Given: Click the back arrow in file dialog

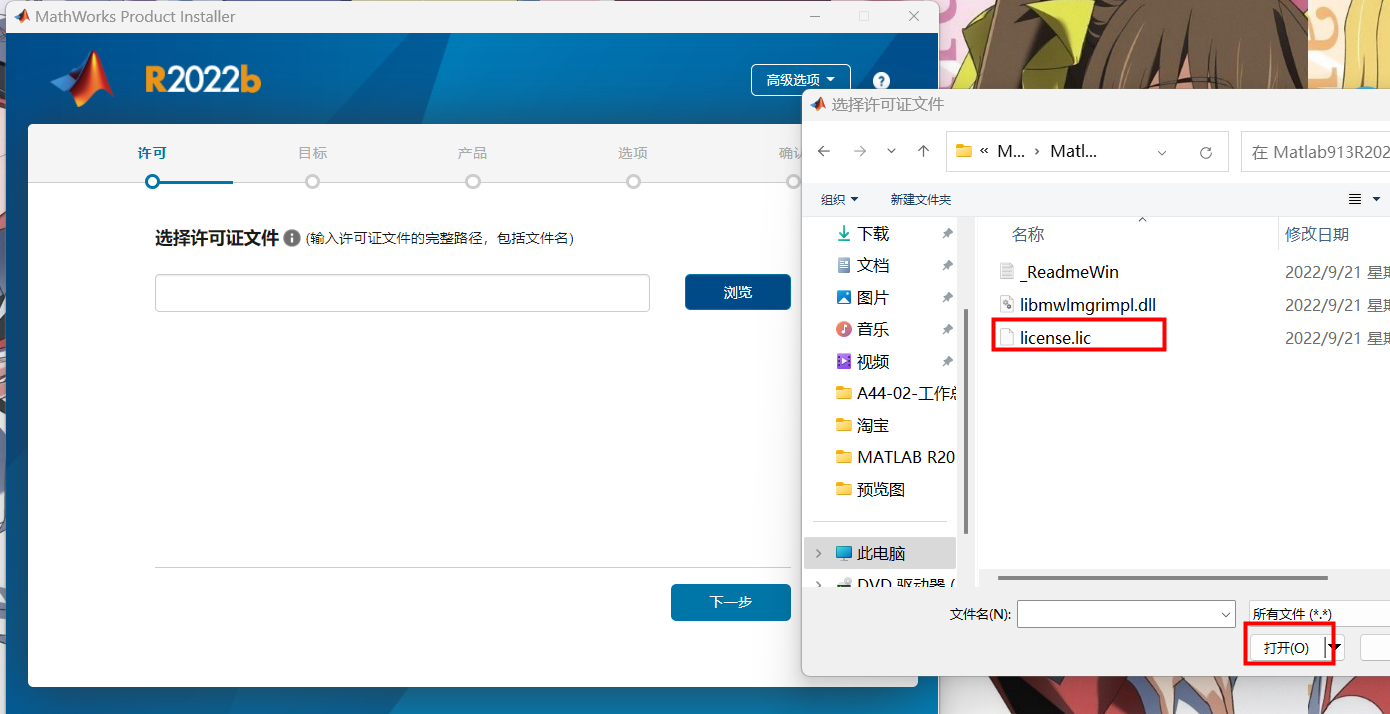Looking at the screenshot, I should coord(824,151).
